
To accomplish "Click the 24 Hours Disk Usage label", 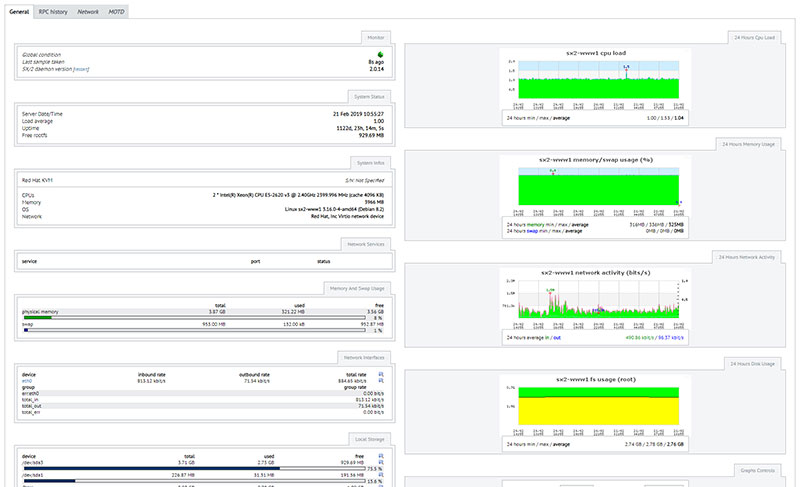I will pos(752,364).
